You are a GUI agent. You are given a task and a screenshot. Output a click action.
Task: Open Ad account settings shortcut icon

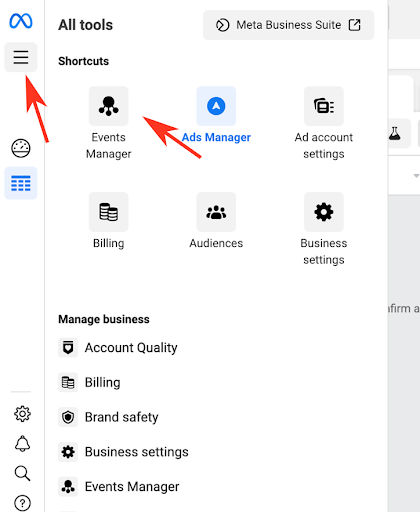coord(324,106)
